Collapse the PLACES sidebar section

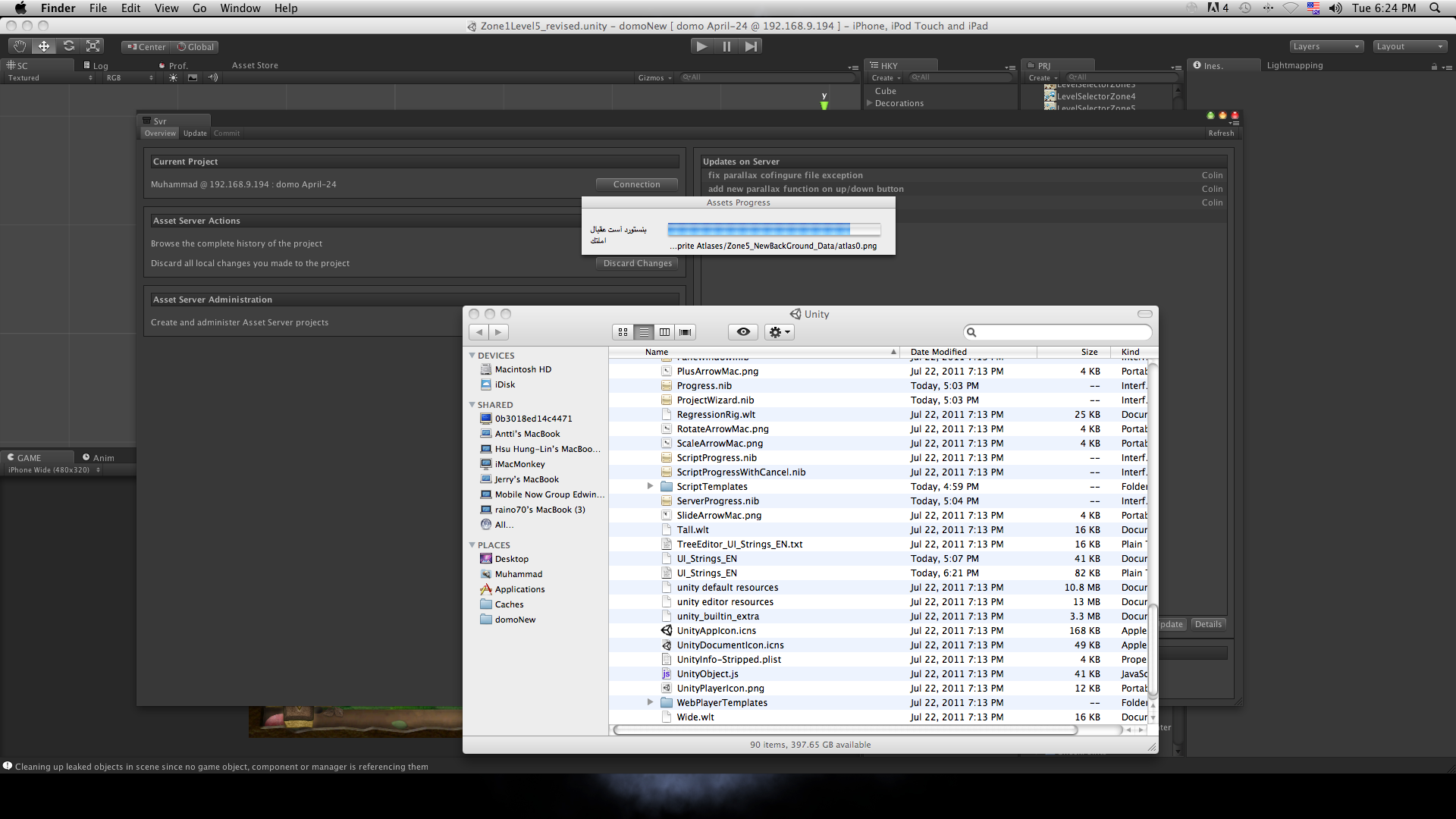coord(472,544)
